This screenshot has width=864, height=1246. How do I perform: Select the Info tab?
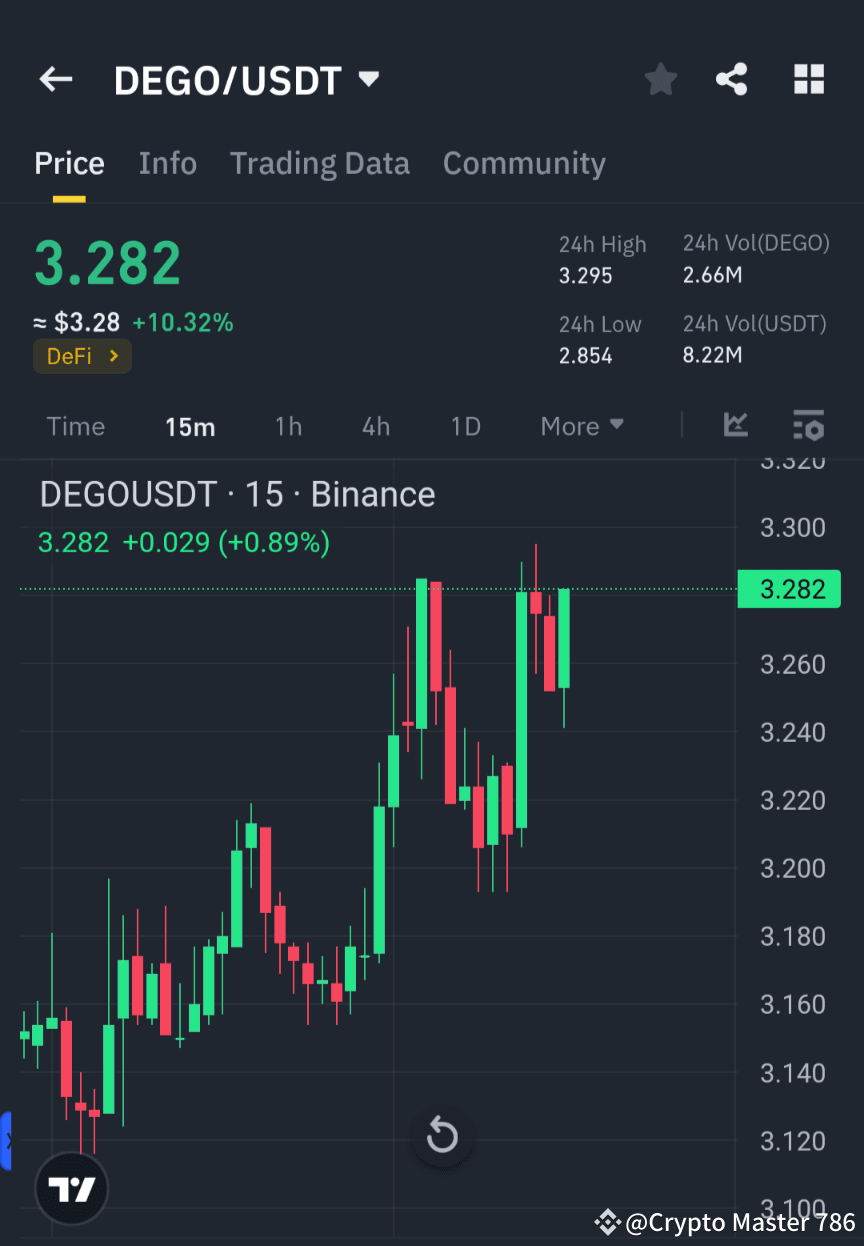click(167, 163)
